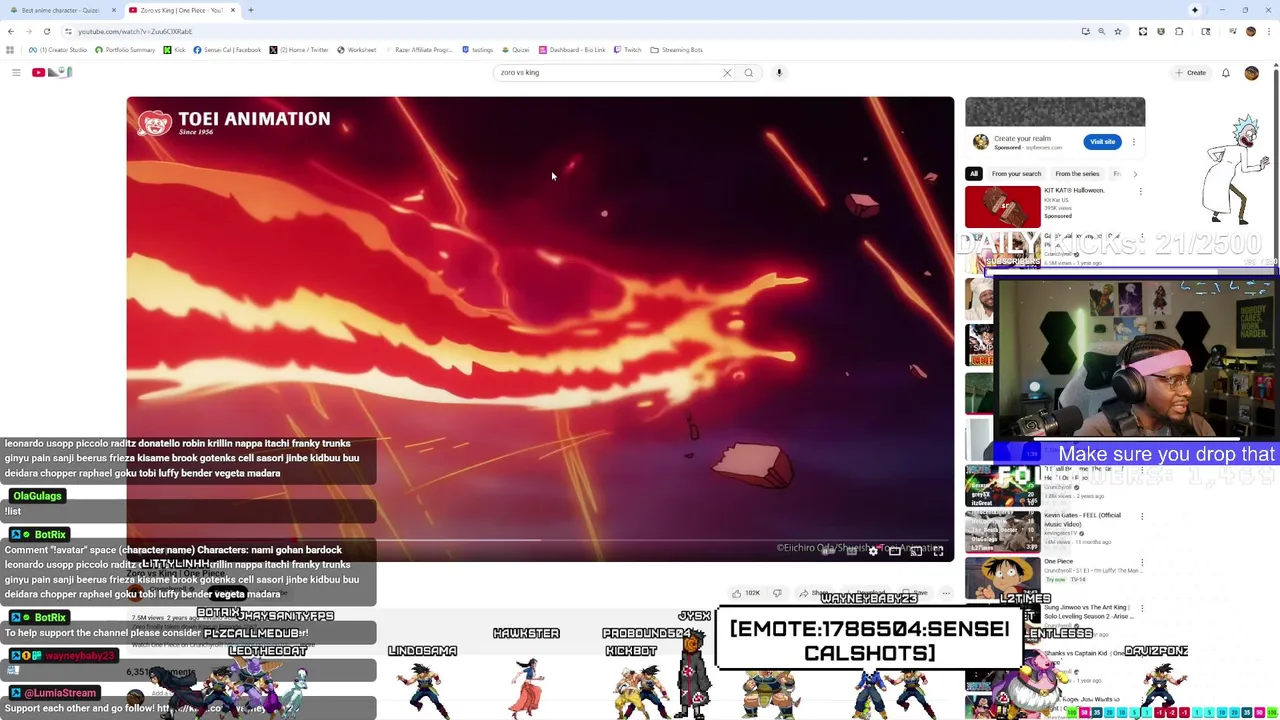
Task: Run search with the magnifier button
Action: [748, 72]
